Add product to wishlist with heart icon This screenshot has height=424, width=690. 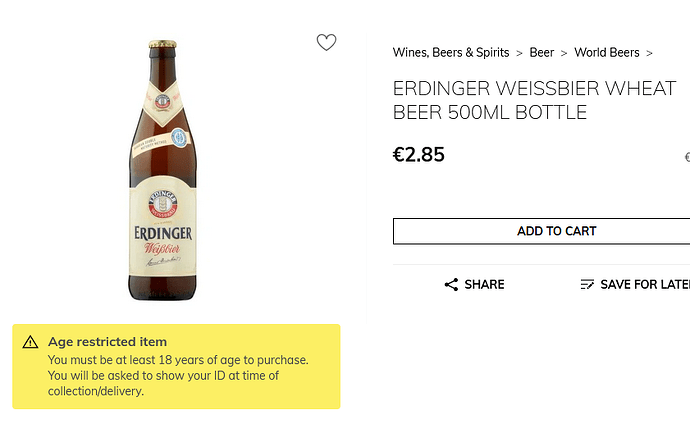(x=326, y=42)
